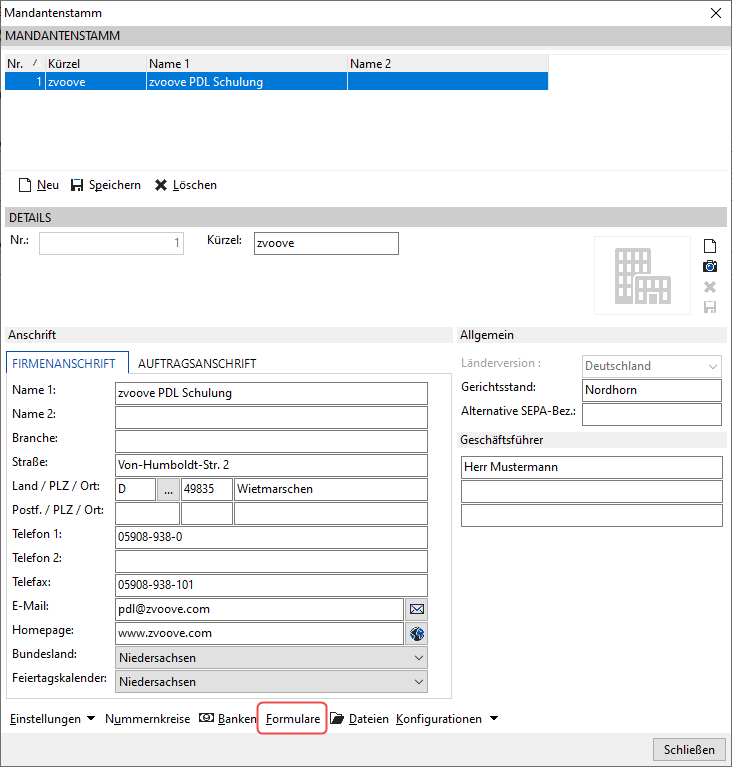Image resolution: width=732 pixels, height=767 pixels.
Task: Click the Speichern floppy disk icon
Action: point(77,185)
